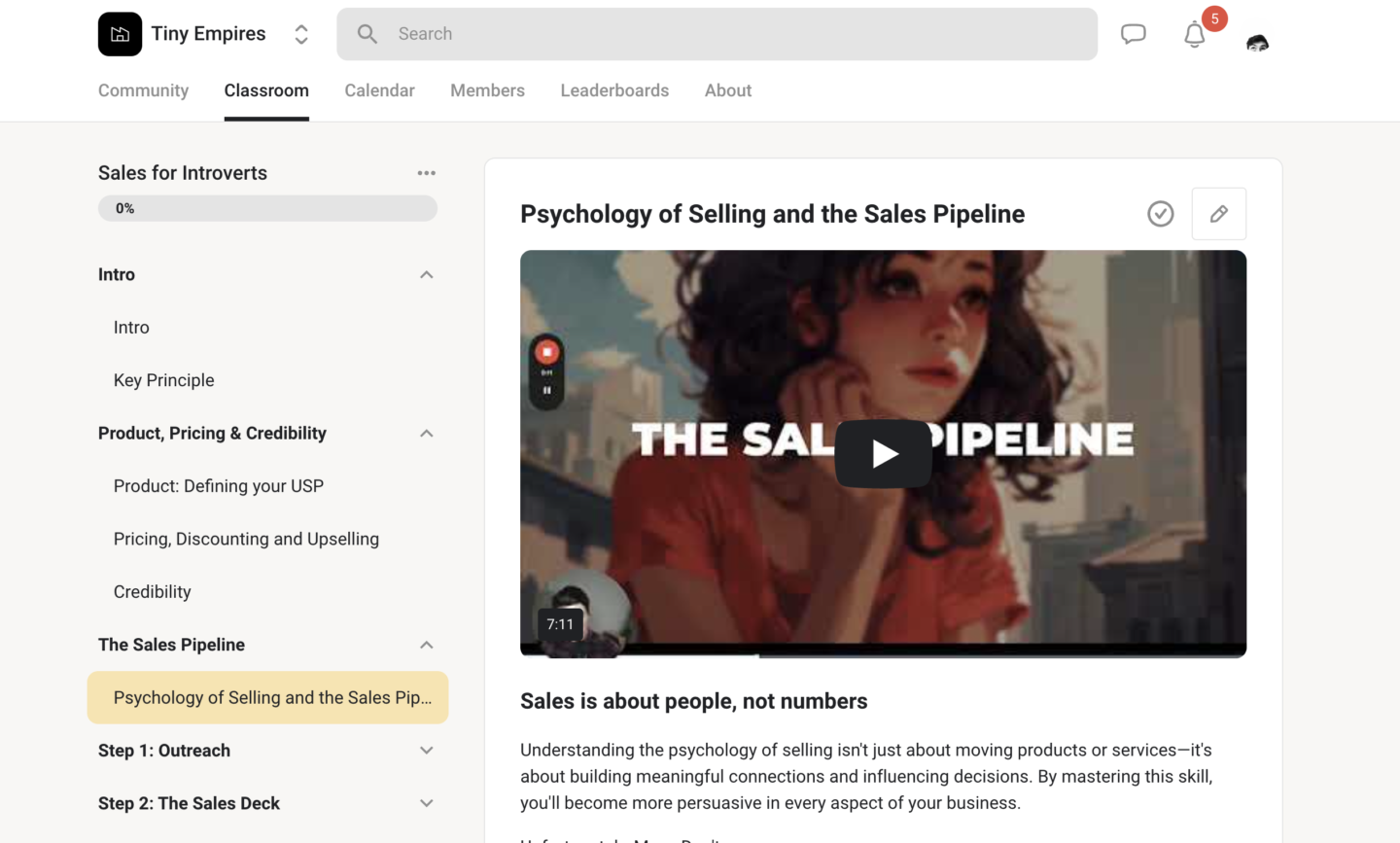The height and width of the screenshot is (843, 1400).
Task: Click the video progress bar
Action: [x=883, y=650]
